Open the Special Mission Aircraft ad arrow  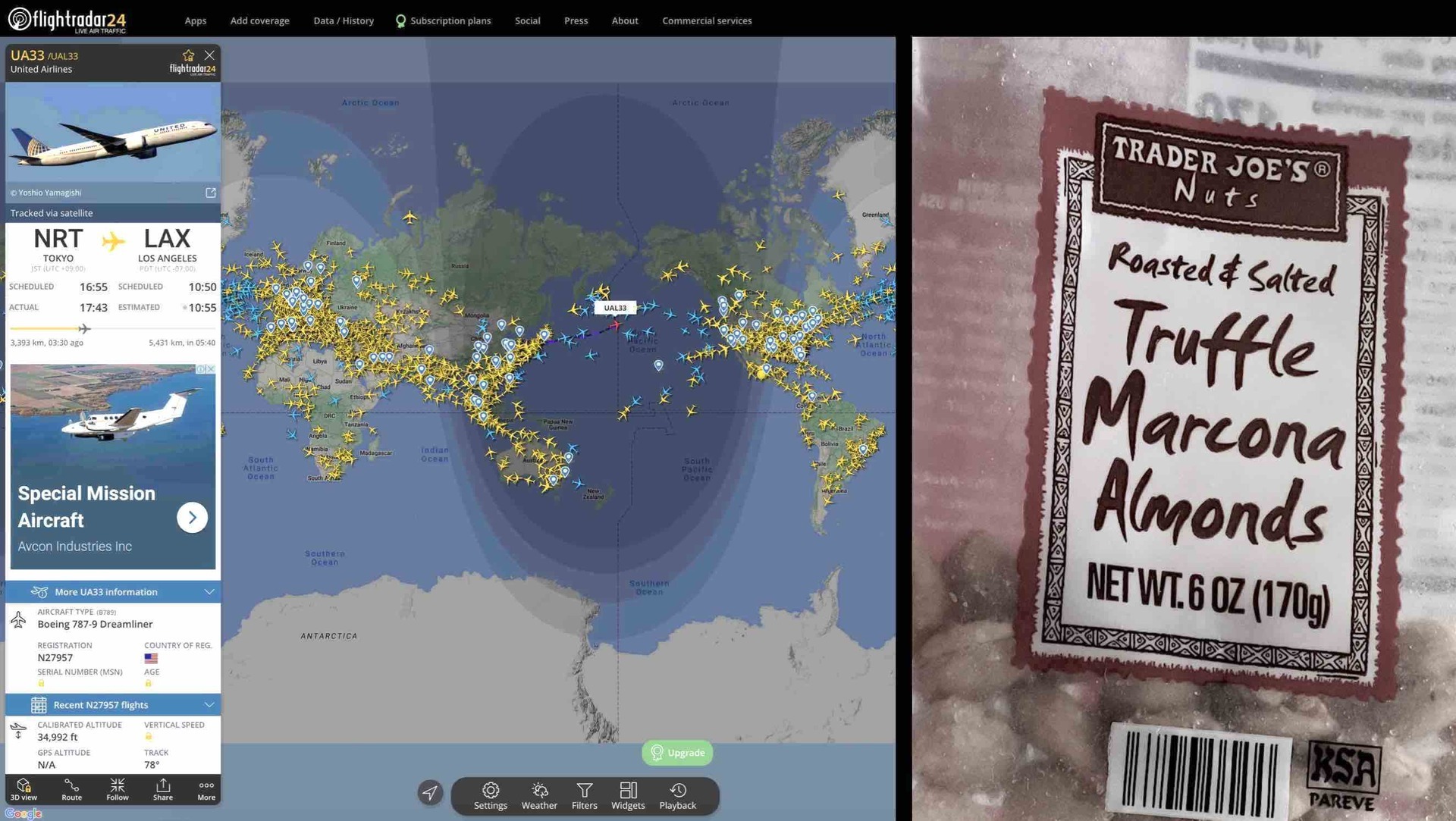click(x=192, y=517)
